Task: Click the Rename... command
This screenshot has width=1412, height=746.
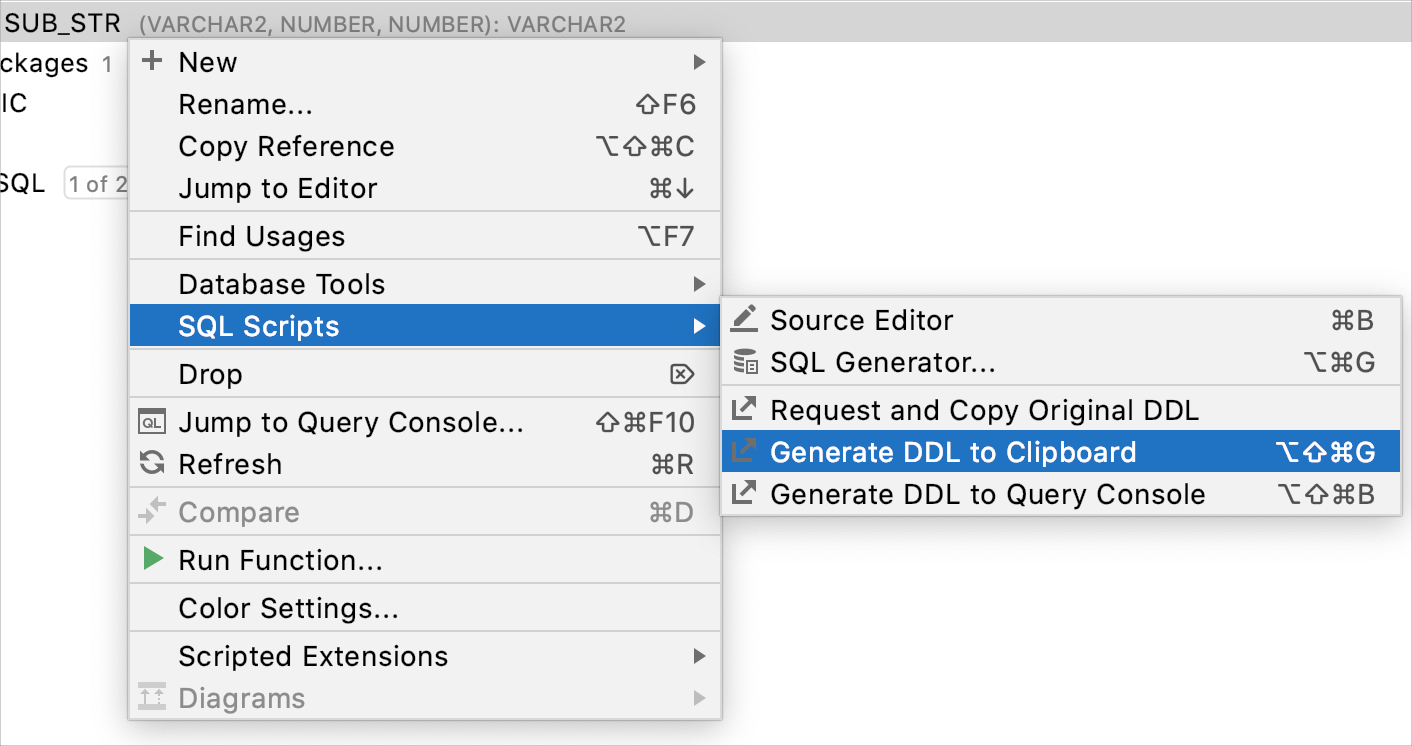Action: (245, 104)
